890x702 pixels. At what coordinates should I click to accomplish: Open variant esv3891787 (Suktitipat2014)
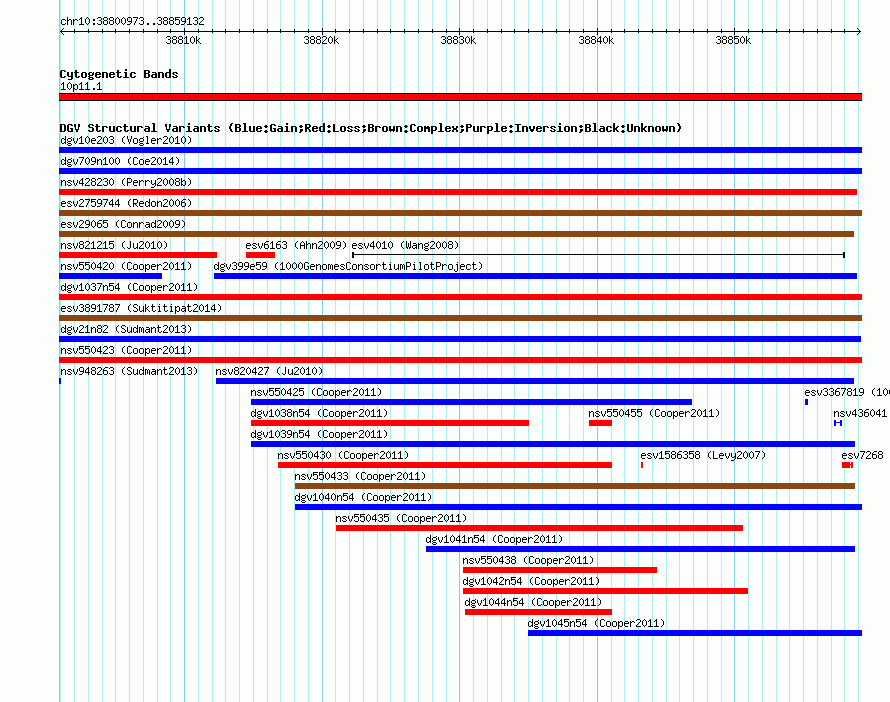click(141, 308)
